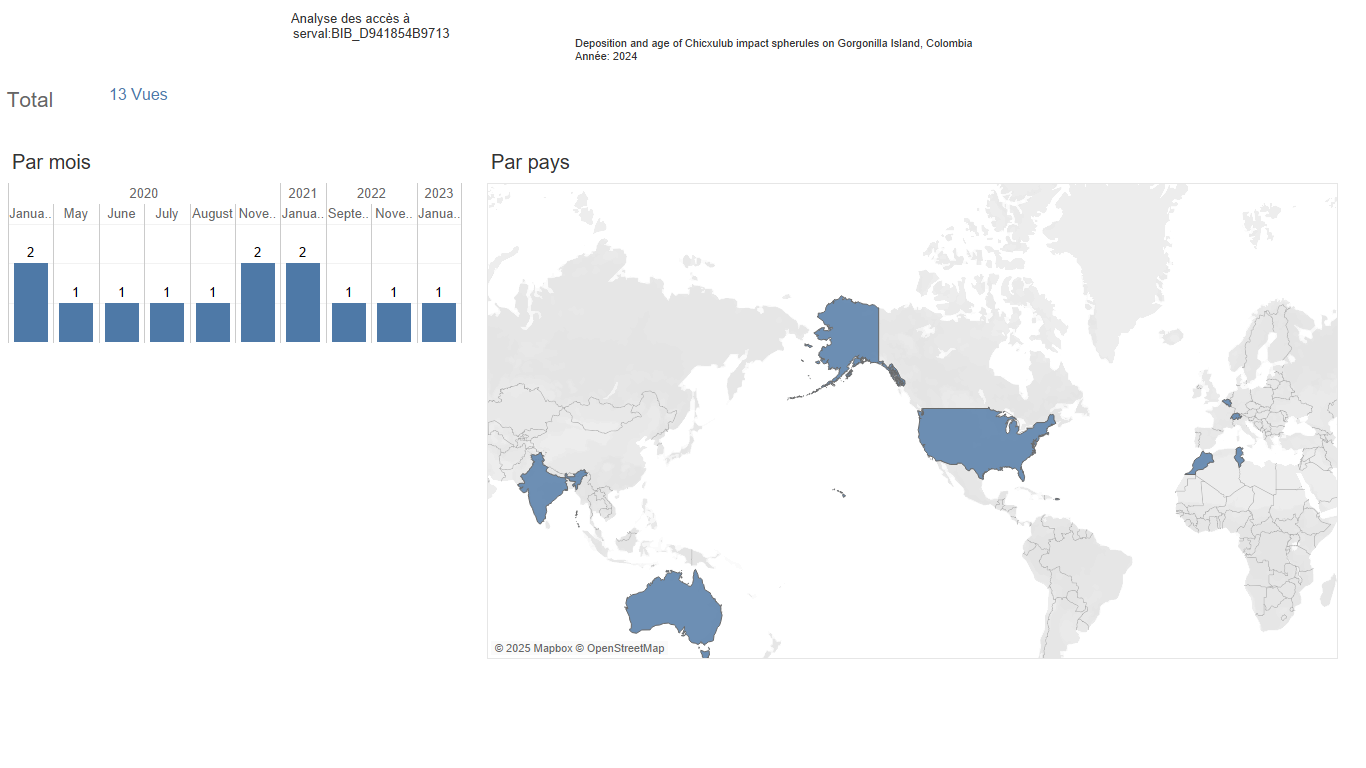1366x768 pixels.
Task: Click the 2023 year header
Action: pyautogui.click(x=439, y=193)
